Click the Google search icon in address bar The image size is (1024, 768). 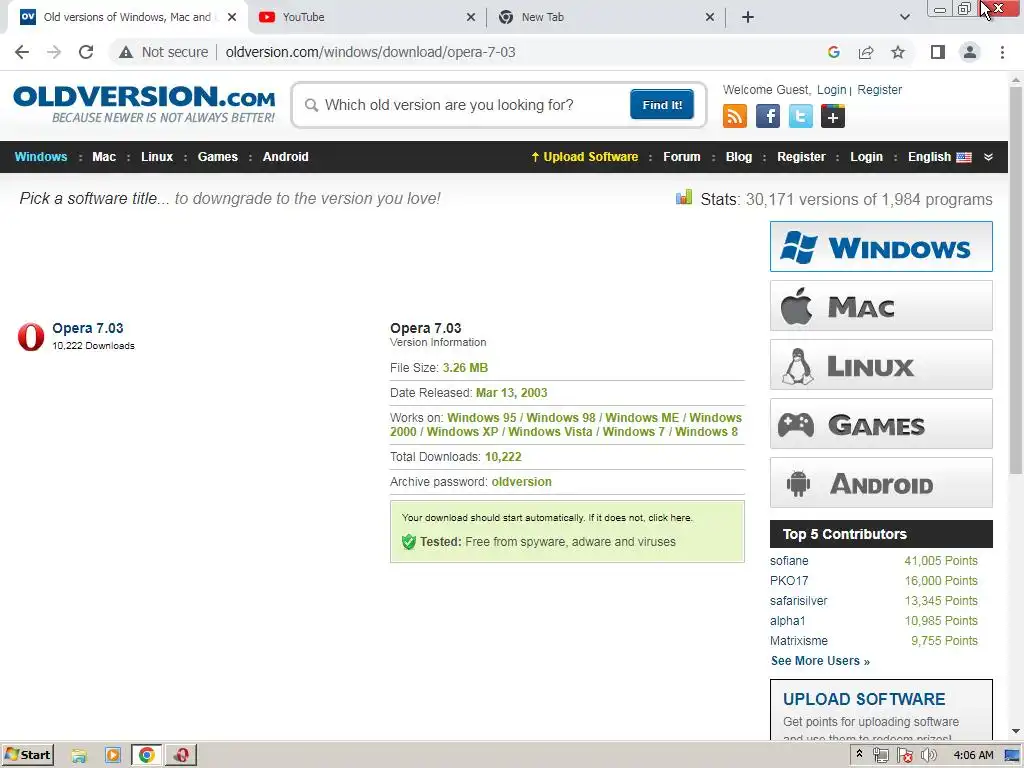click(833, 52)
